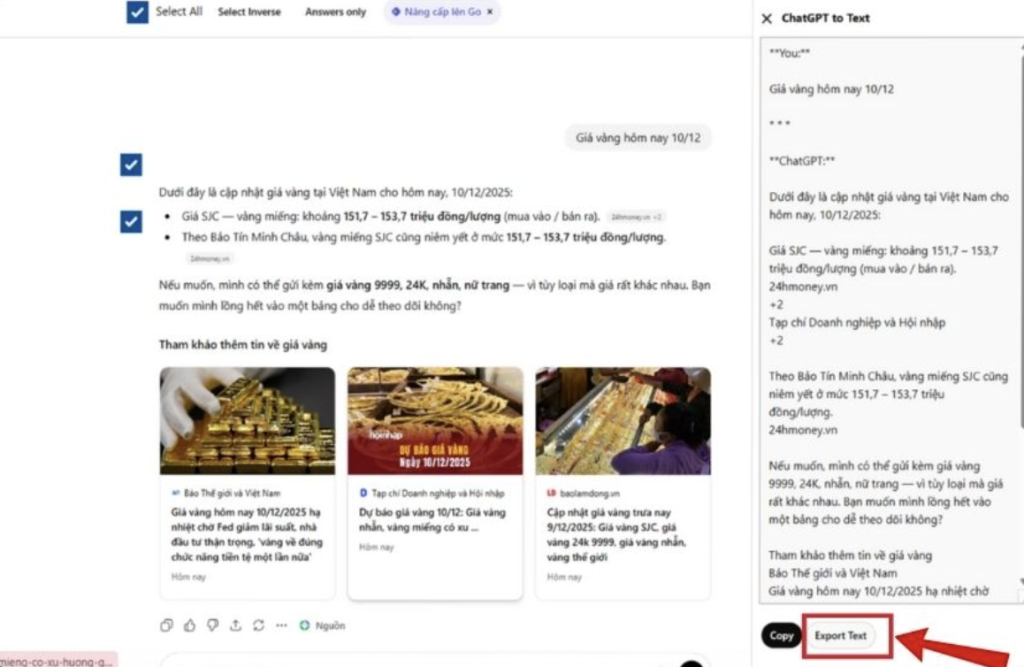Click the thumbs down icon

pyautogui.click(x=213, y=625)
